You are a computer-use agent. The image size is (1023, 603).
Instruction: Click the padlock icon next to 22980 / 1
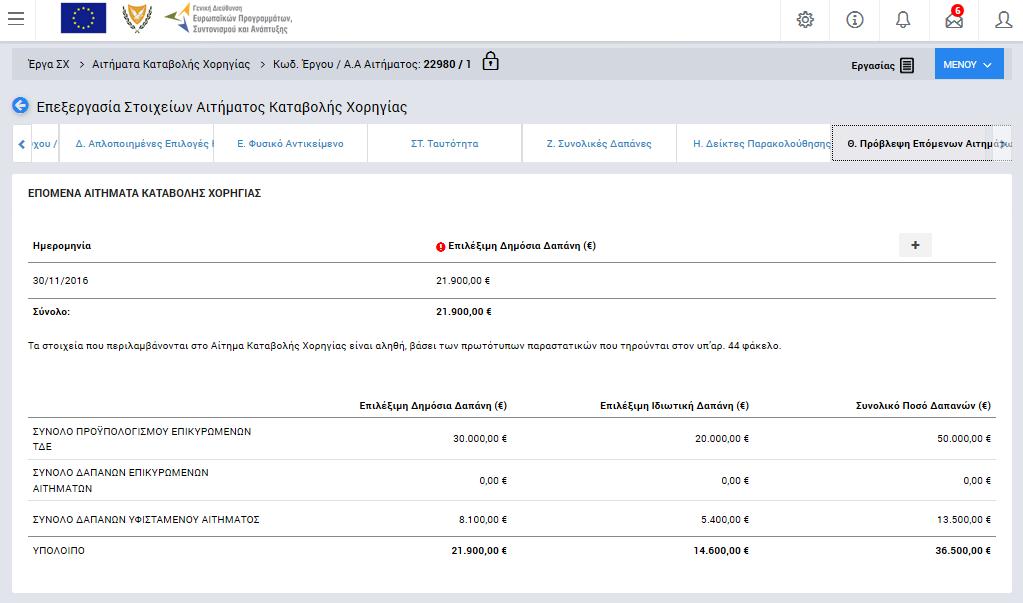pos(491,61)
